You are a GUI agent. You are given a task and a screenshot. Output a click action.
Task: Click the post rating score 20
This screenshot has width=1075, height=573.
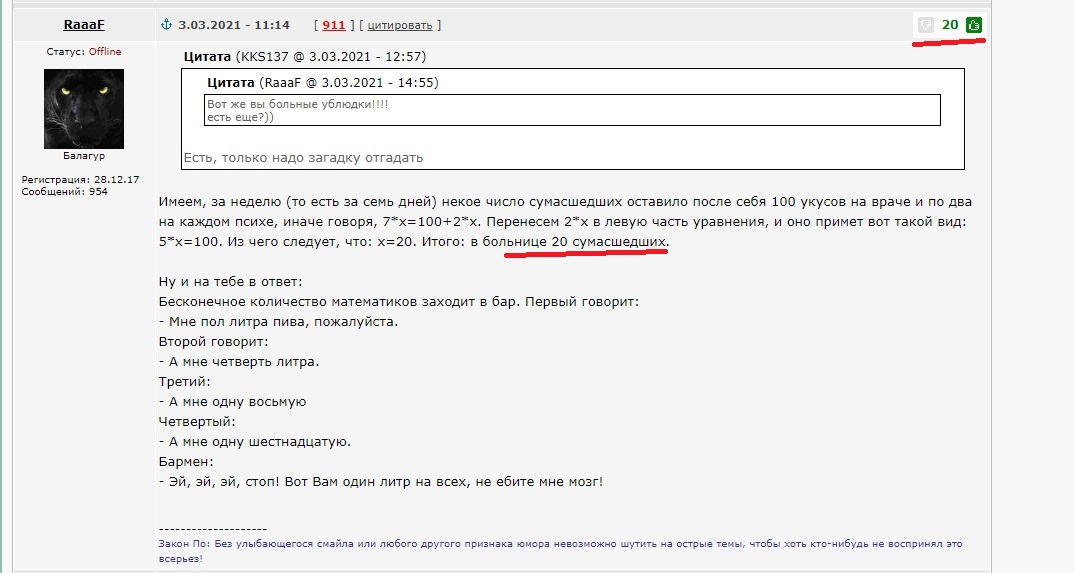click(950, 25)
